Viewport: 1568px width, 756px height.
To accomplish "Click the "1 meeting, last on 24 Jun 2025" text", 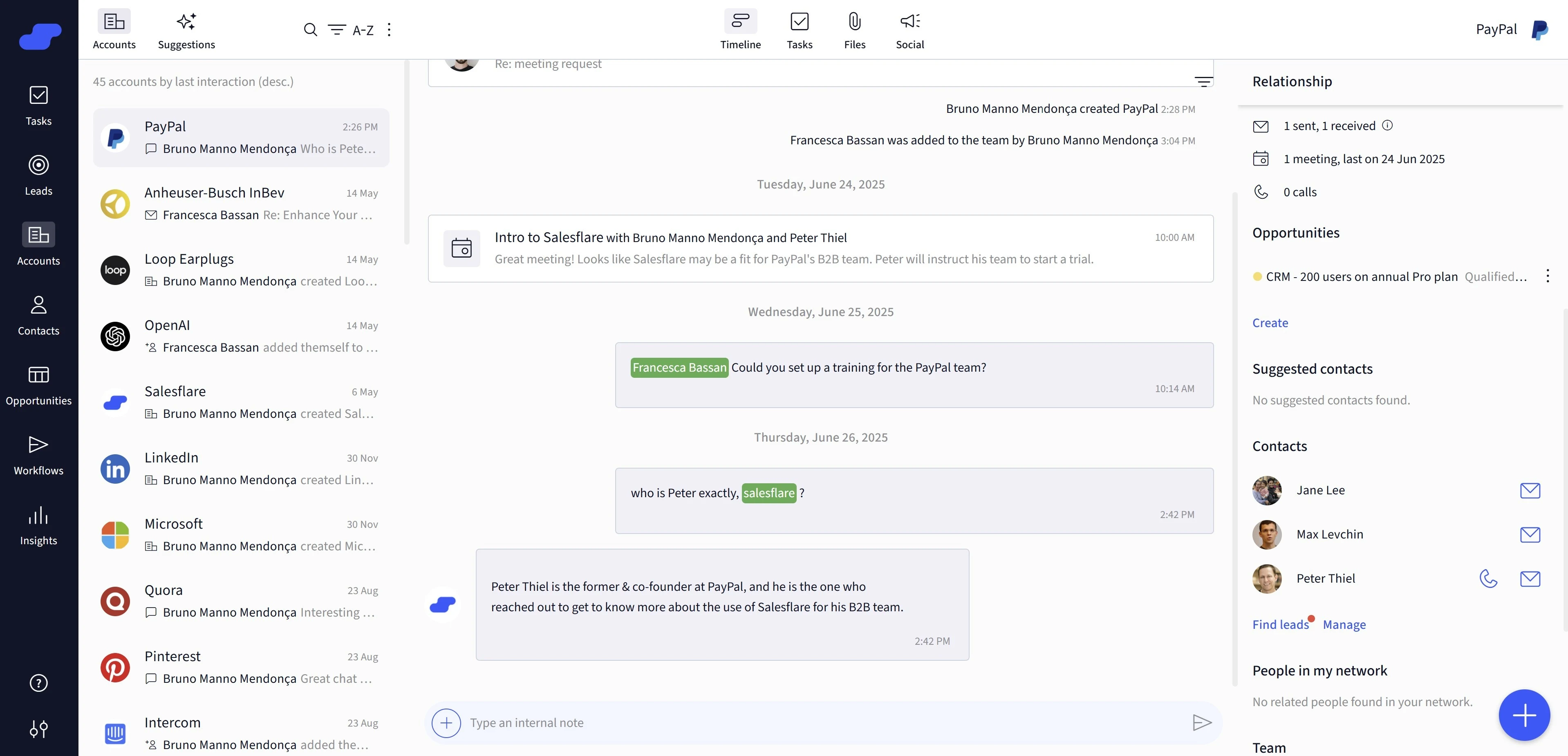I will point(1364,159).
